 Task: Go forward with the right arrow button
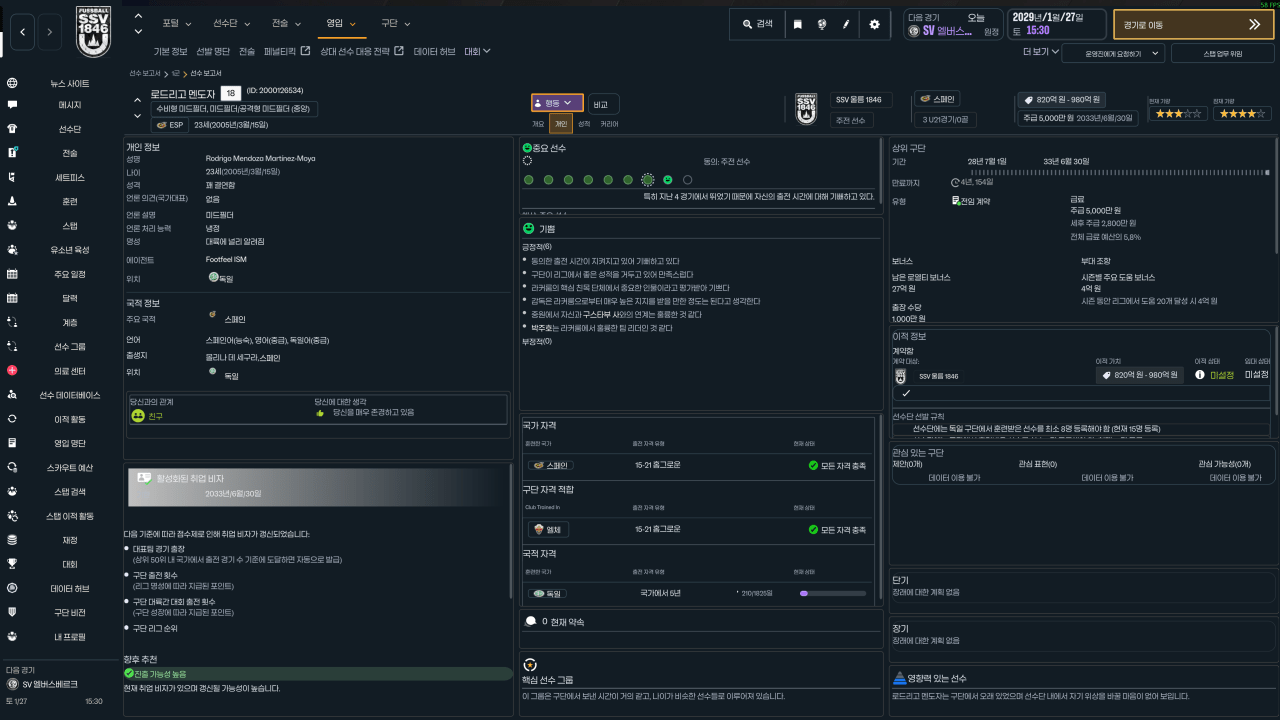coord(50,33)
